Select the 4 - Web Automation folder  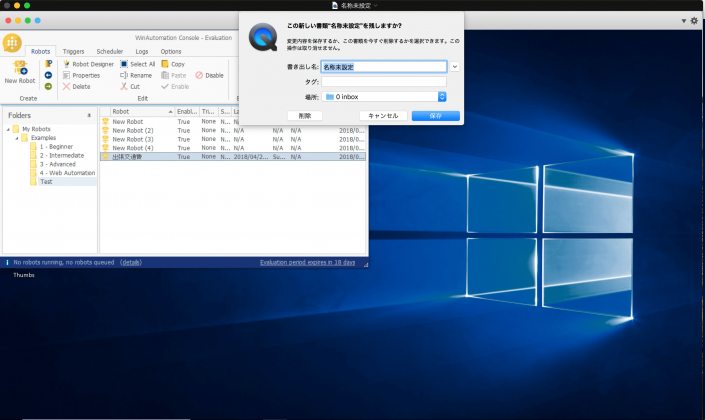click(67, 173)
